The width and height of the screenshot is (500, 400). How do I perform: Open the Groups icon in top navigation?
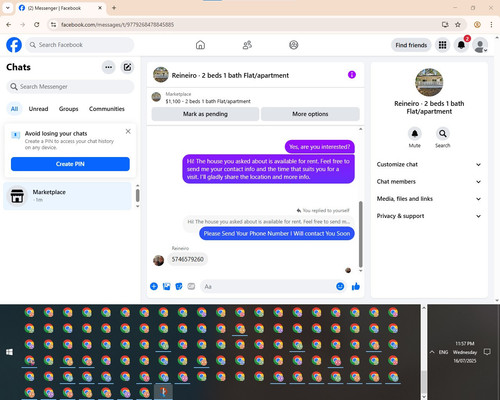294,45
